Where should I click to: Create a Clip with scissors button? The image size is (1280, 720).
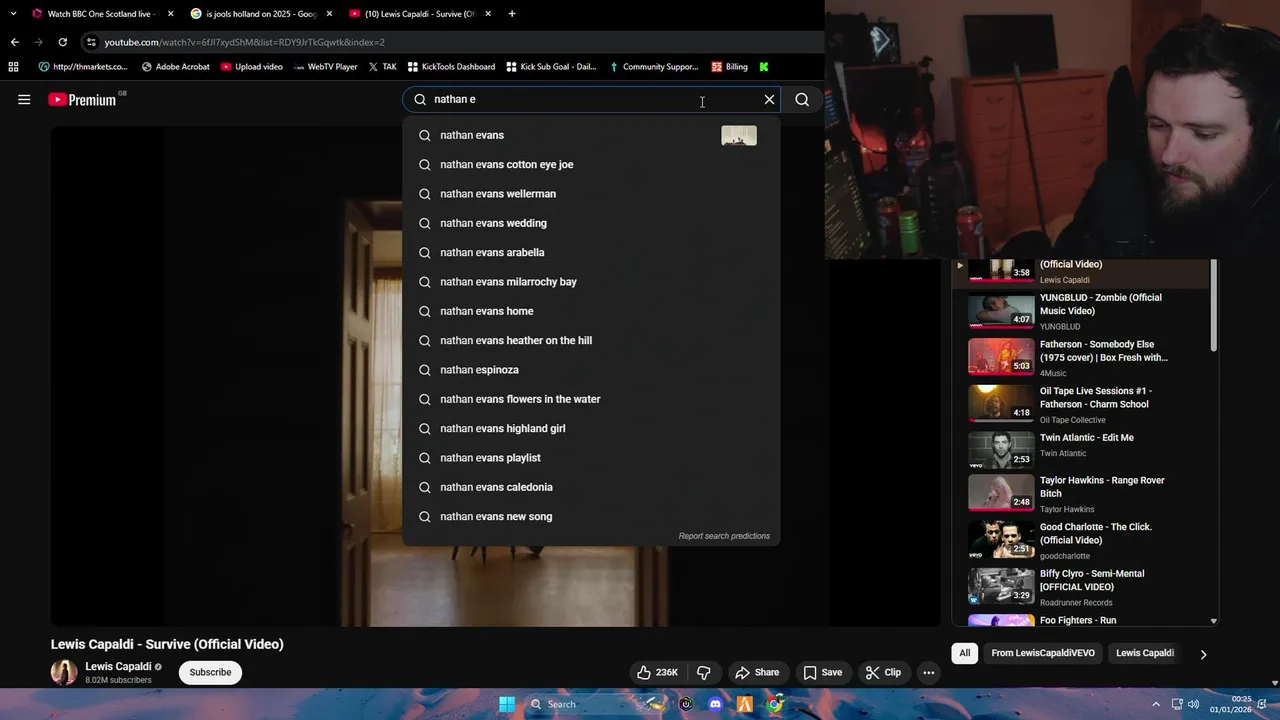tap(883, 672)
